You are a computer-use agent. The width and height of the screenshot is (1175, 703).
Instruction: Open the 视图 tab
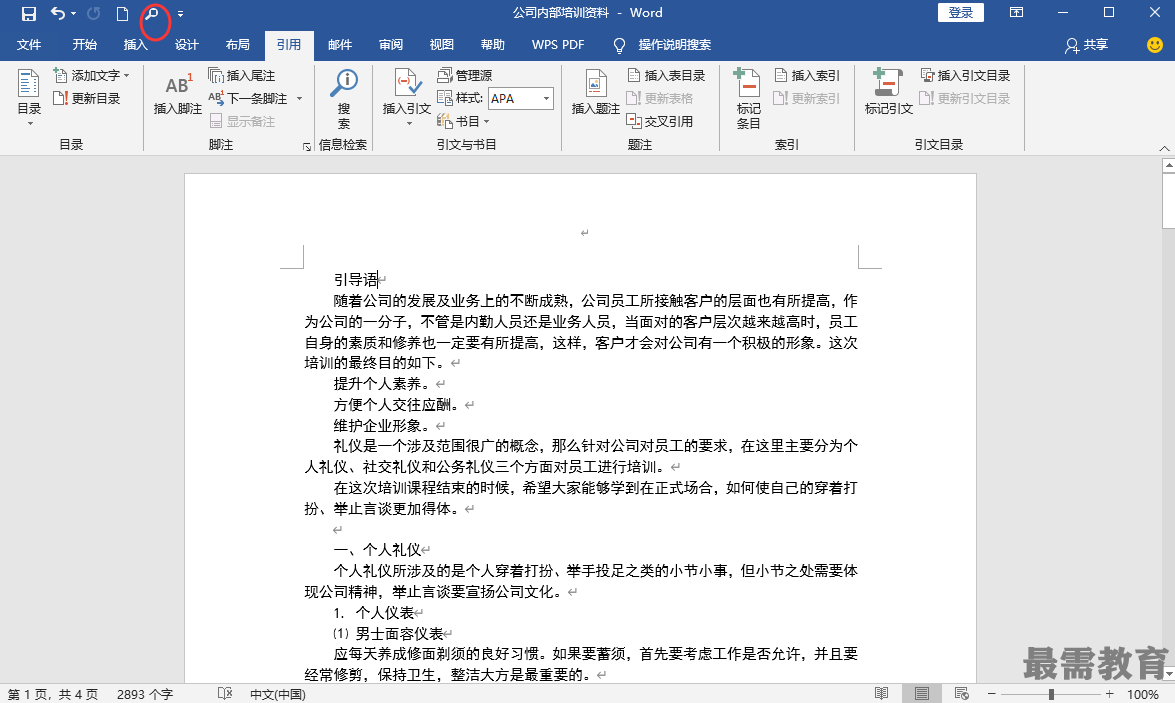(x=442, y=45)
